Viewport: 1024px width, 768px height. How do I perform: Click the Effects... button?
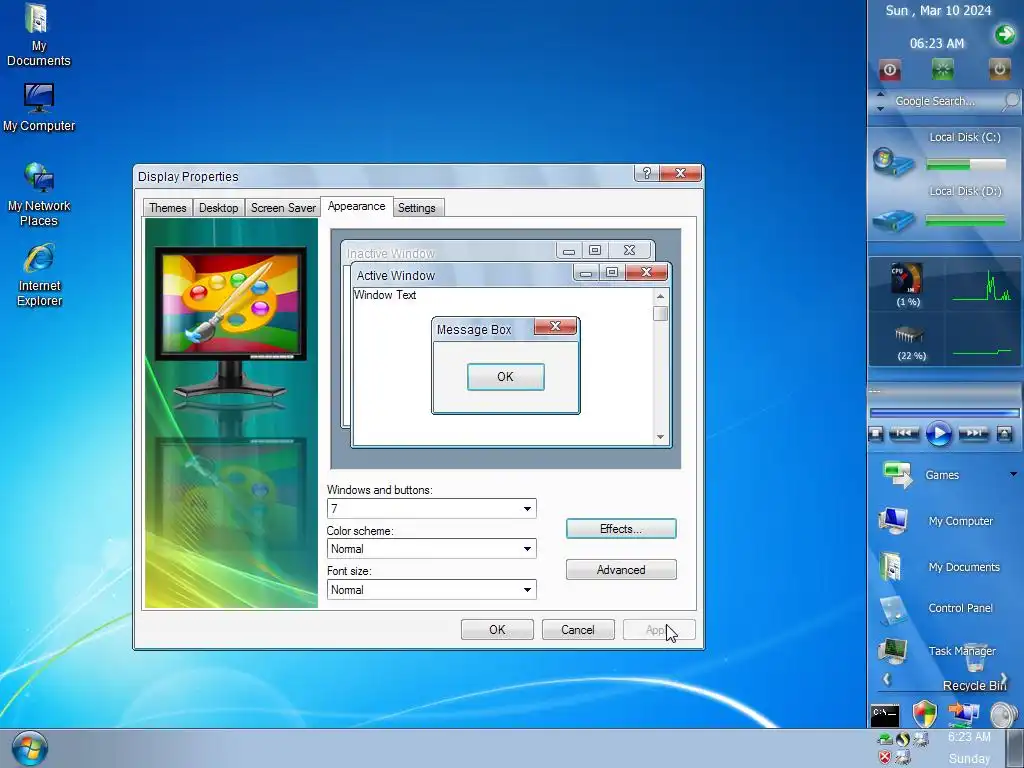tap(621, 529)
